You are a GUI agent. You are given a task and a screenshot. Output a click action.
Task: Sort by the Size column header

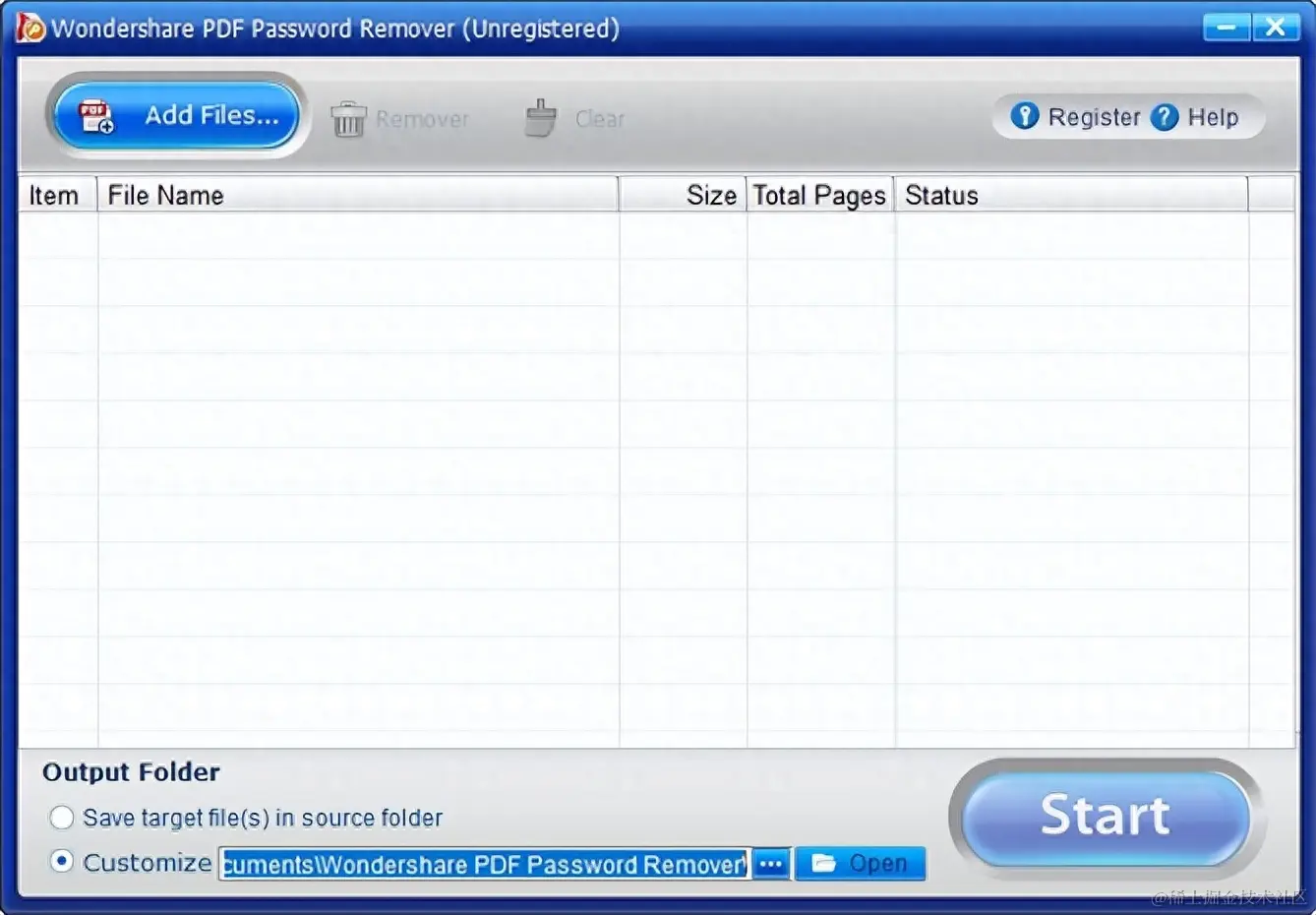[x=684, y=195]
